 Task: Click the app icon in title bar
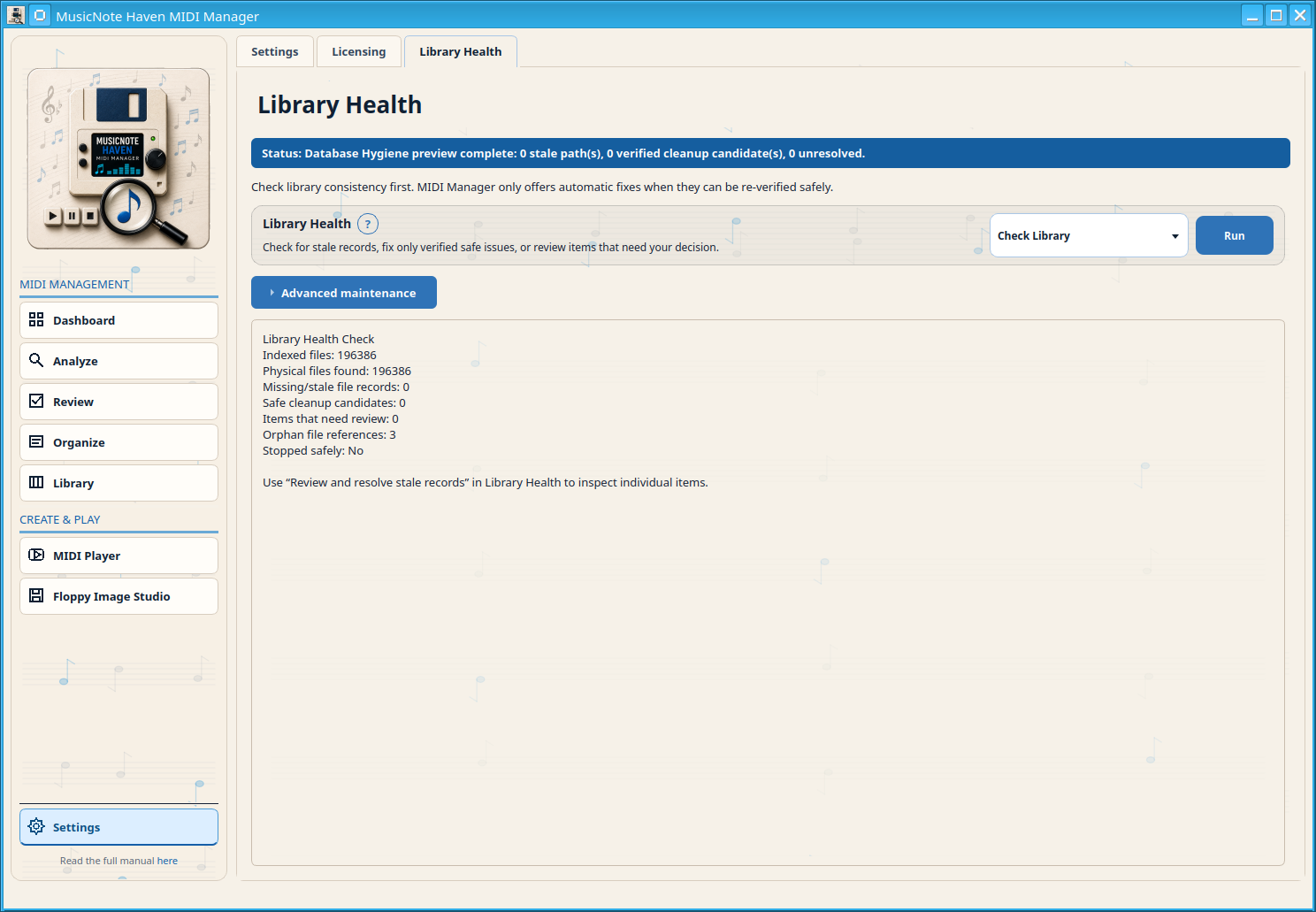click(15, 15)
